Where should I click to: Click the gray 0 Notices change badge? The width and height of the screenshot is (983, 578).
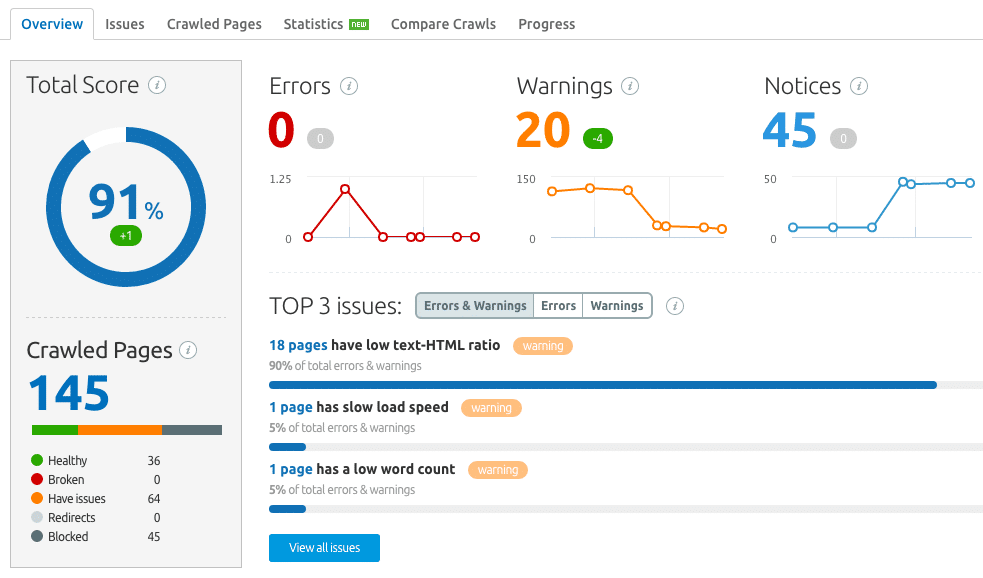tap(843, 139)
